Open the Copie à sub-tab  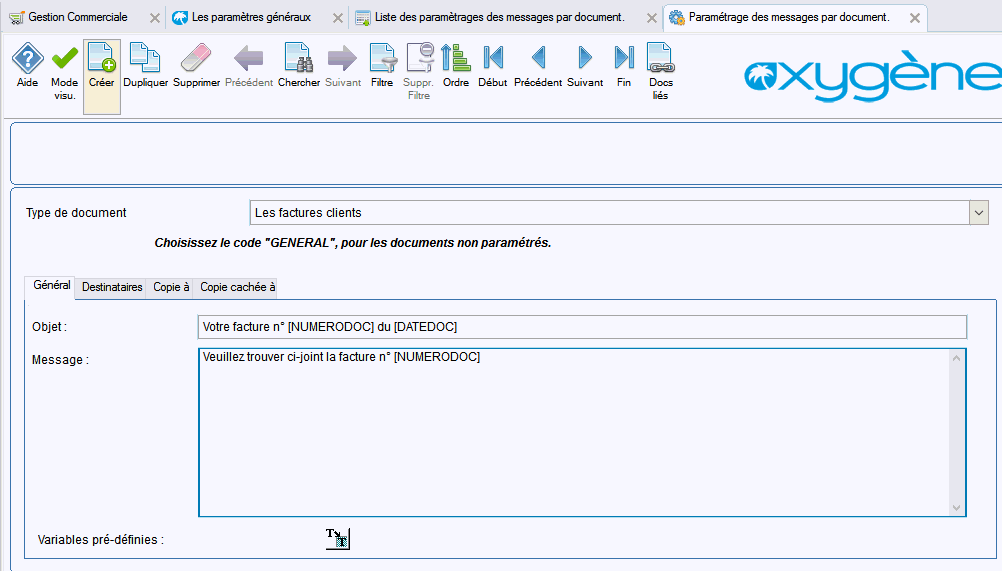(x=171, y=287)
